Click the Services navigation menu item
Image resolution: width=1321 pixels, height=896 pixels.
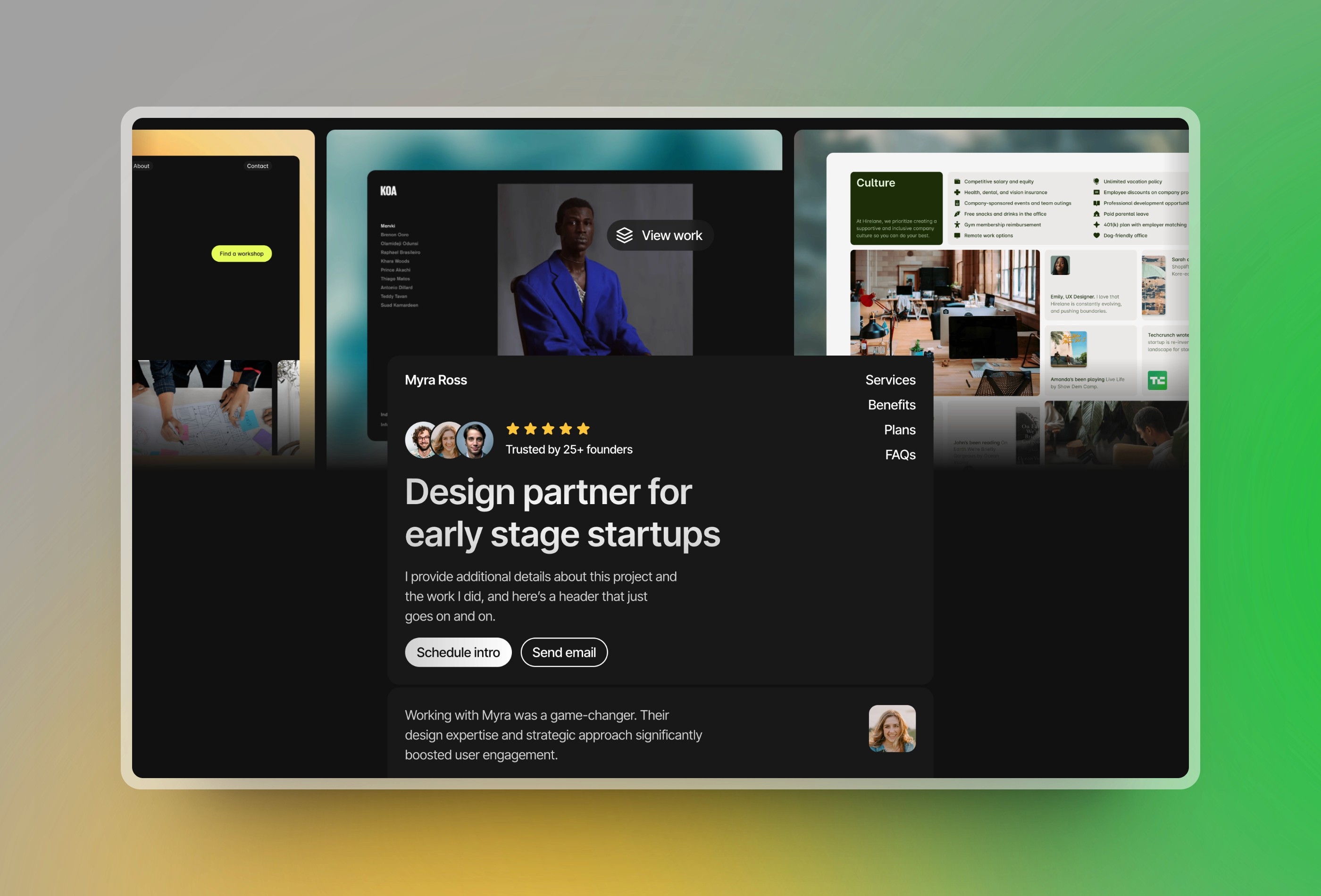890,378
